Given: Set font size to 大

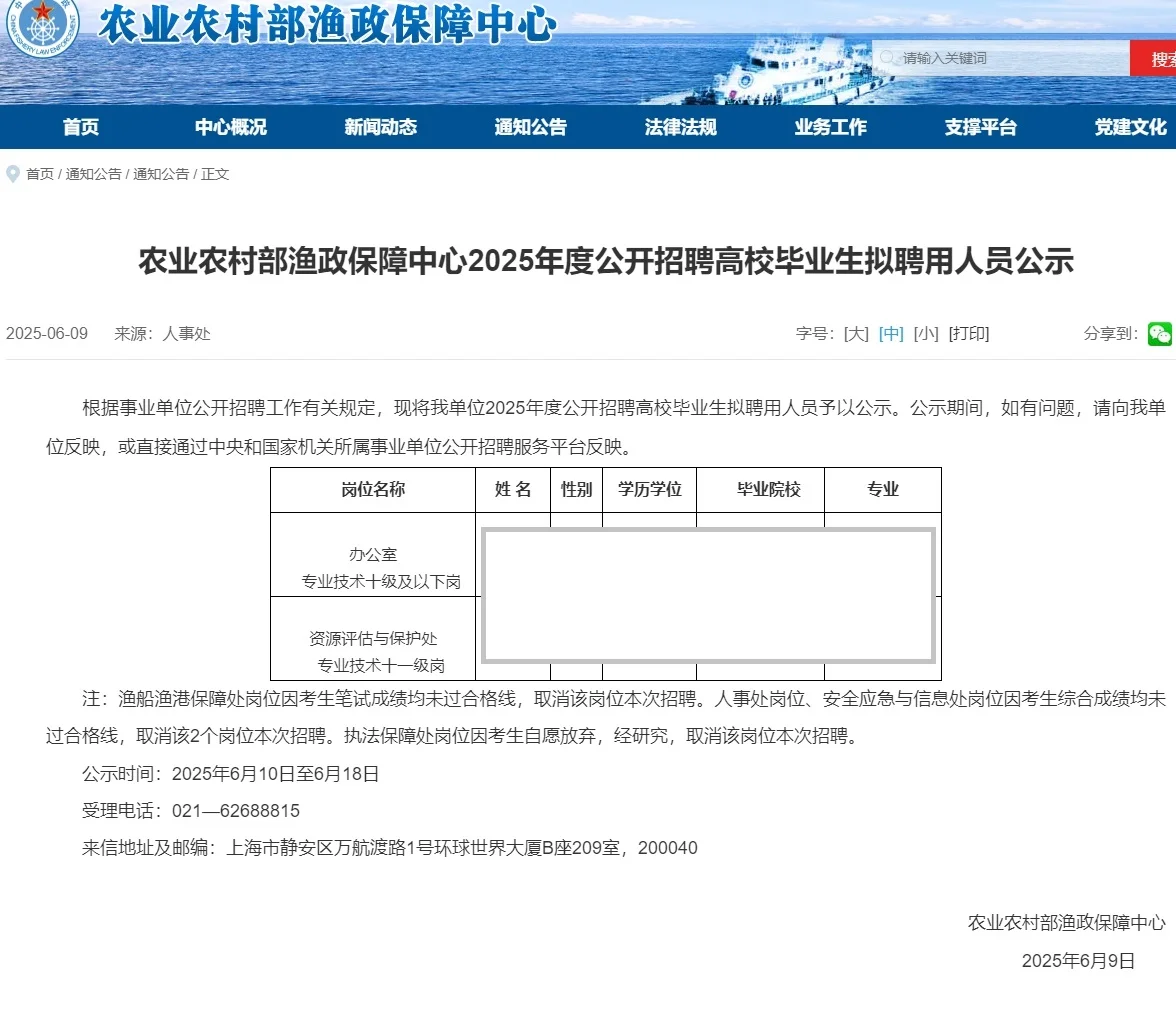Looking at the screenshot, I should [x=856, y=334].
